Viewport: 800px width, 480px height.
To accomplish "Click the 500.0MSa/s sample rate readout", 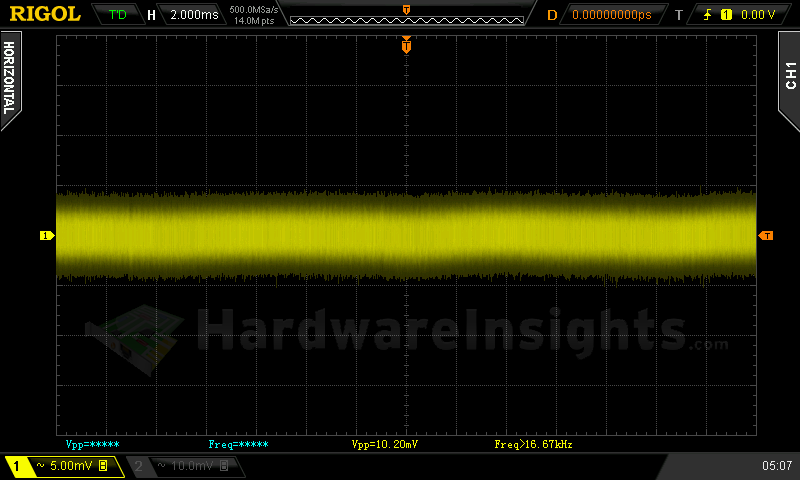I will point(253,10).
